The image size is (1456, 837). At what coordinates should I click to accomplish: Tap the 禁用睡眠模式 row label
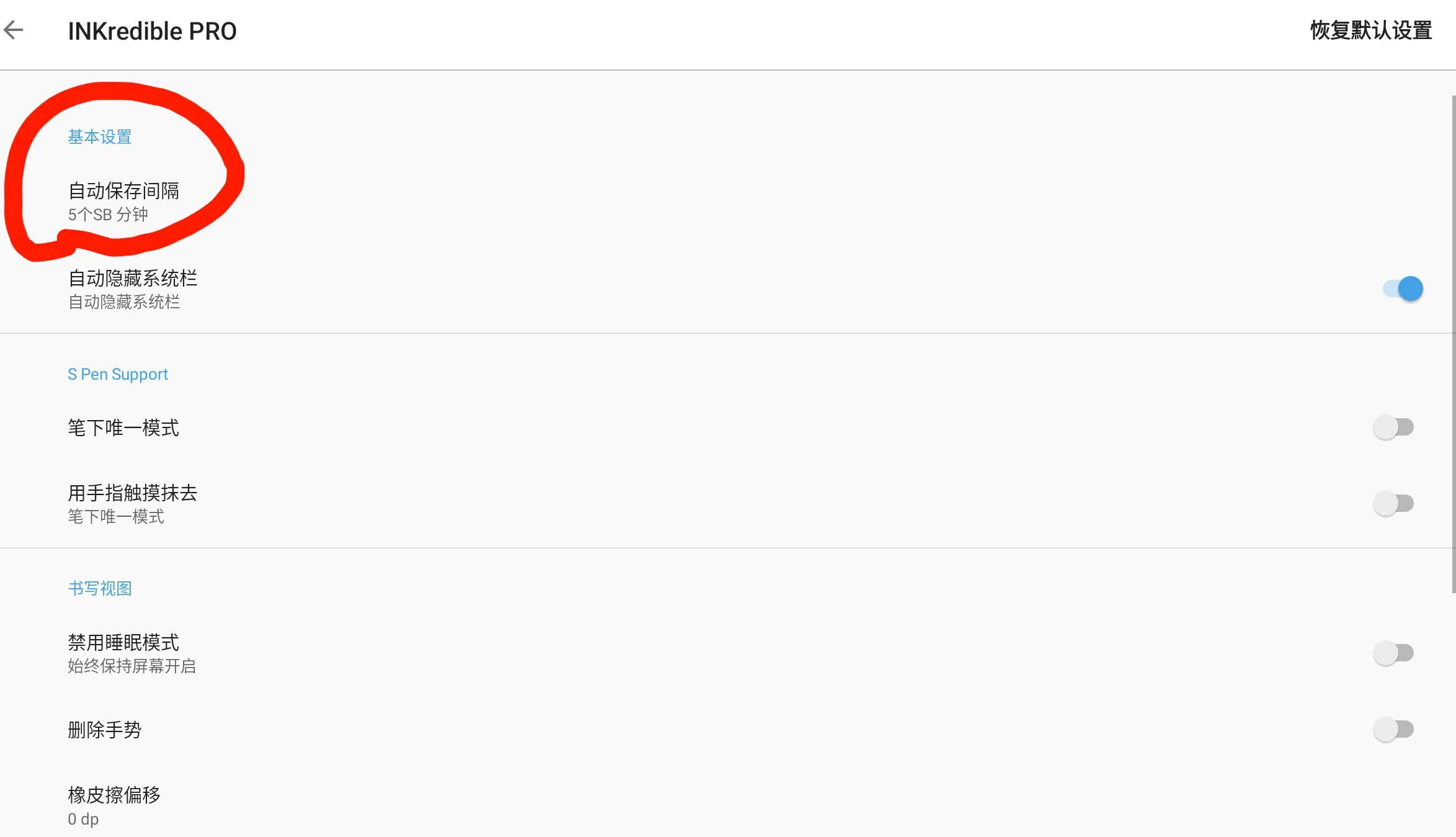click(x=123, y=642)
